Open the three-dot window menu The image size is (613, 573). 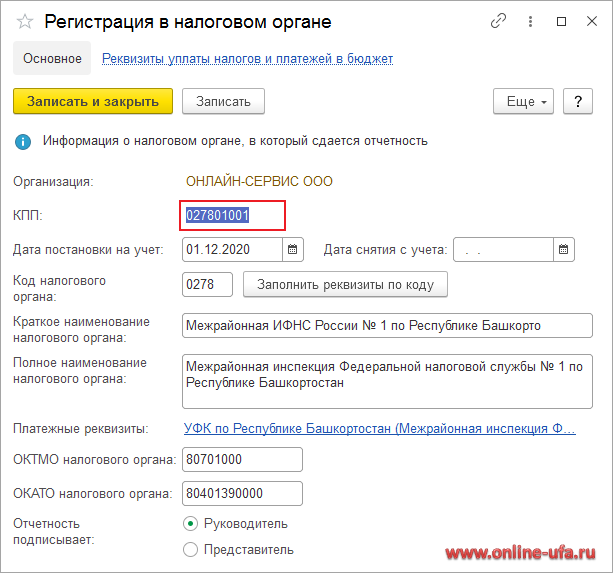point(530,21)
